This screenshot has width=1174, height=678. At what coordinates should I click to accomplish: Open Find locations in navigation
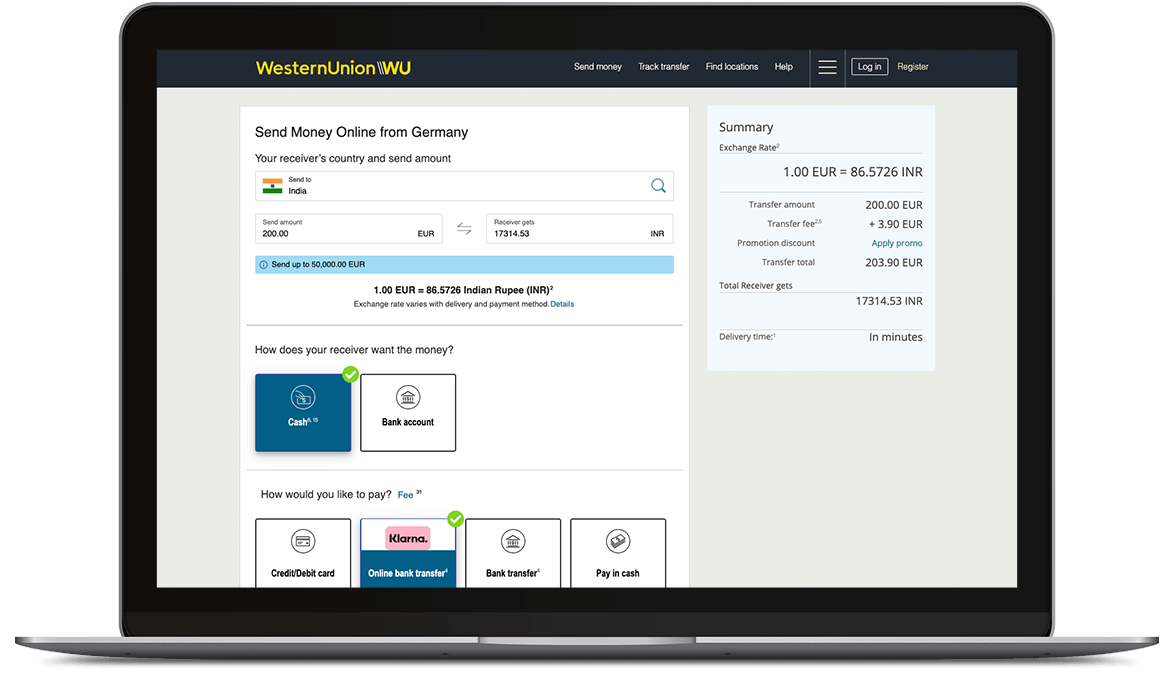[x=732, y=67]
